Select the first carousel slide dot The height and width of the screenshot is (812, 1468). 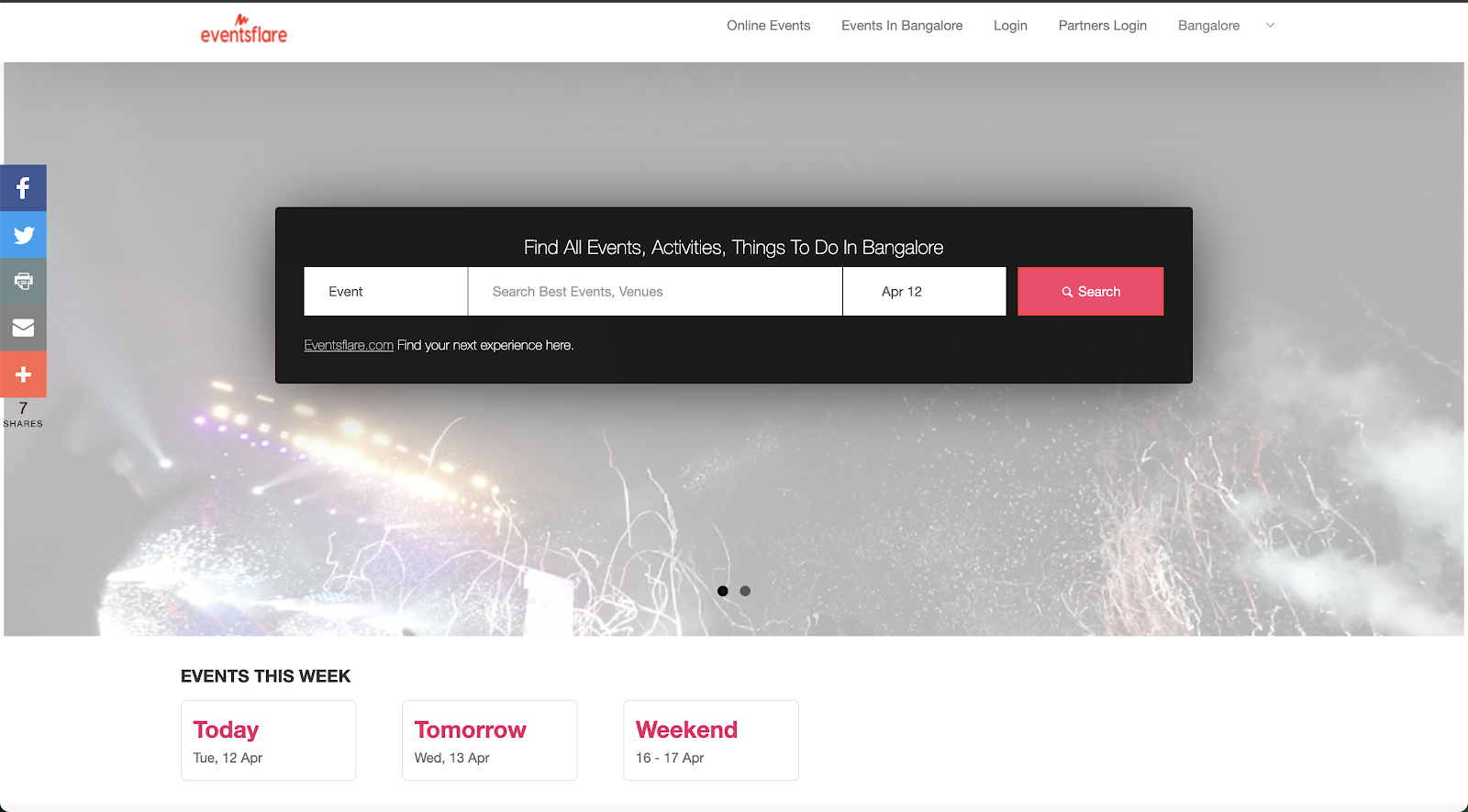click(723, 591)
